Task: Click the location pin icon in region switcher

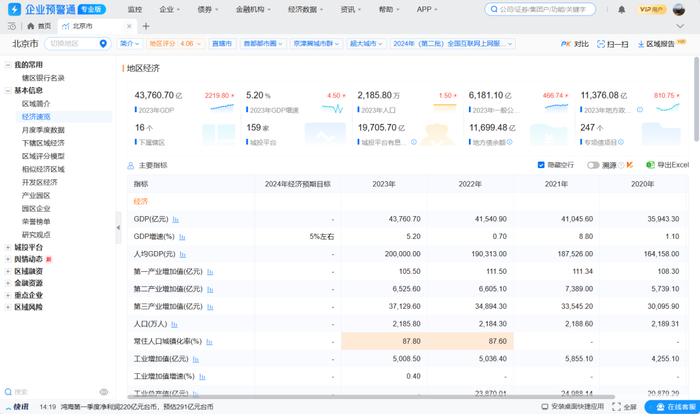Action: (x=102, y=44)
